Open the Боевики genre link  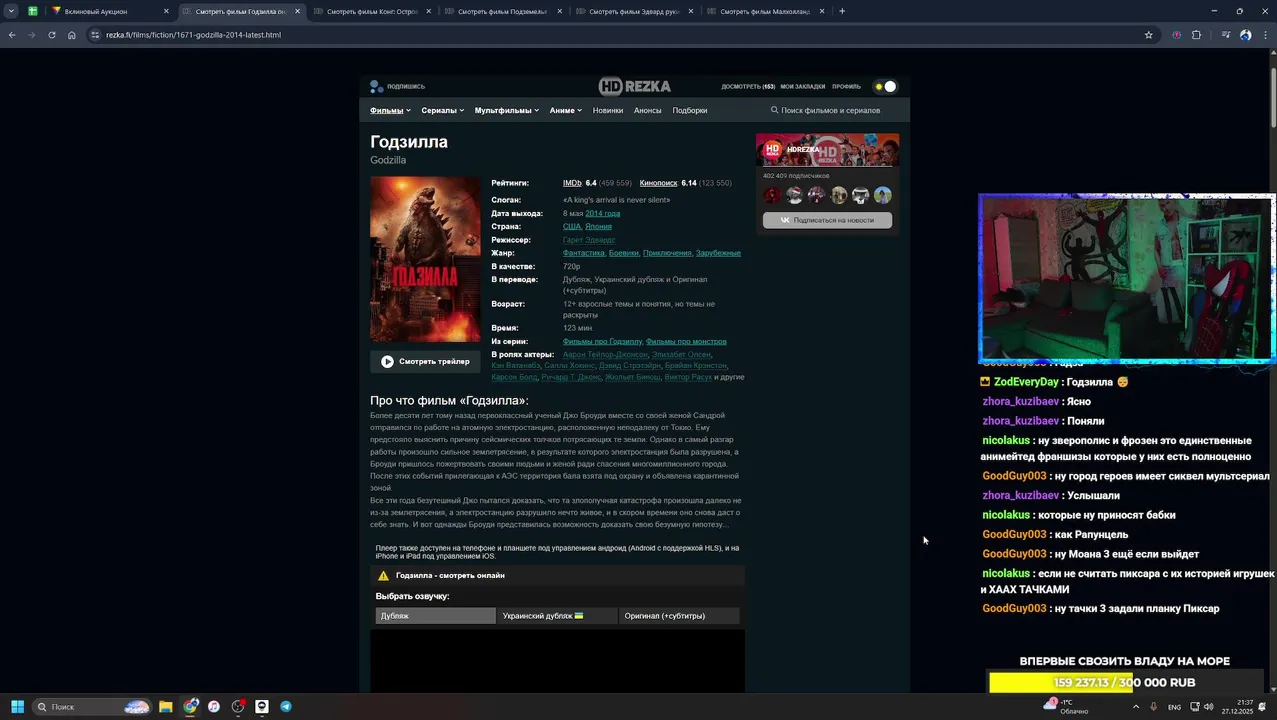[x=623, y=253]
